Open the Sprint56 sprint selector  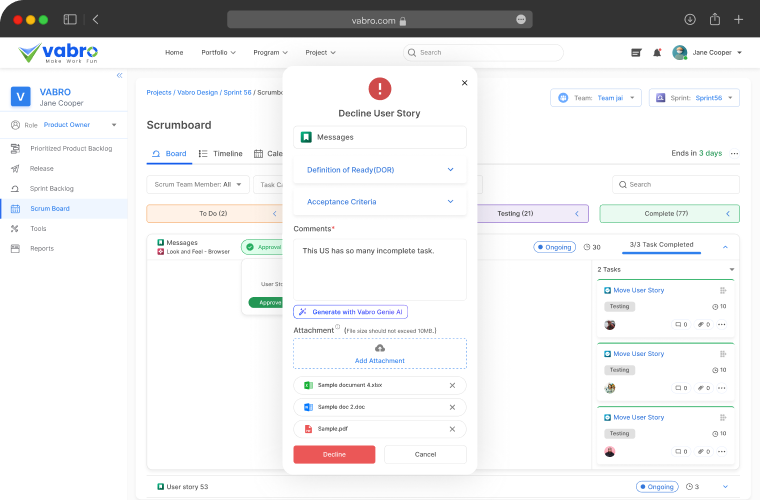(x=694, y=98)
